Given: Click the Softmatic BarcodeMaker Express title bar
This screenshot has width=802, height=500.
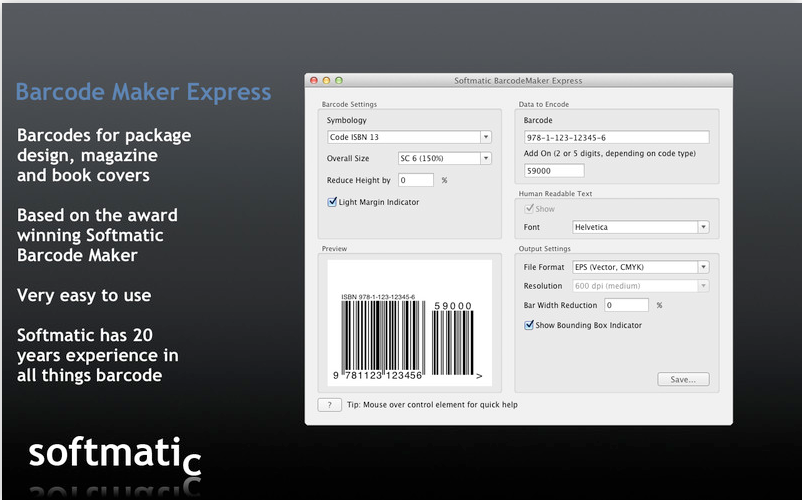Looking at the screenshot, I should (518, 80).
